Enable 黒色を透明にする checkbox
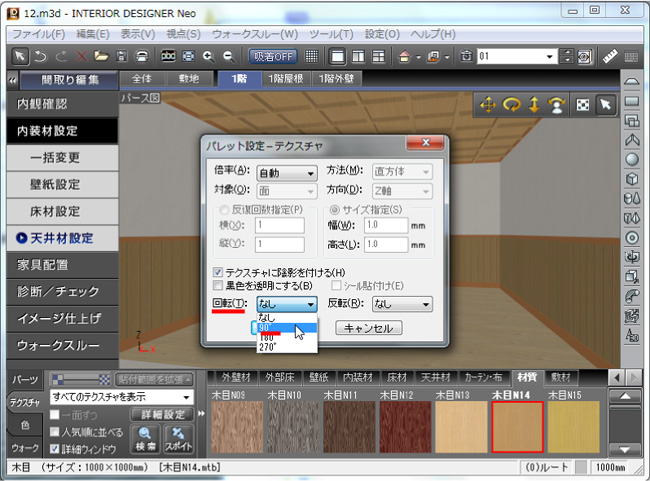This screenshot has width=650, height=481. coord(219,285)
